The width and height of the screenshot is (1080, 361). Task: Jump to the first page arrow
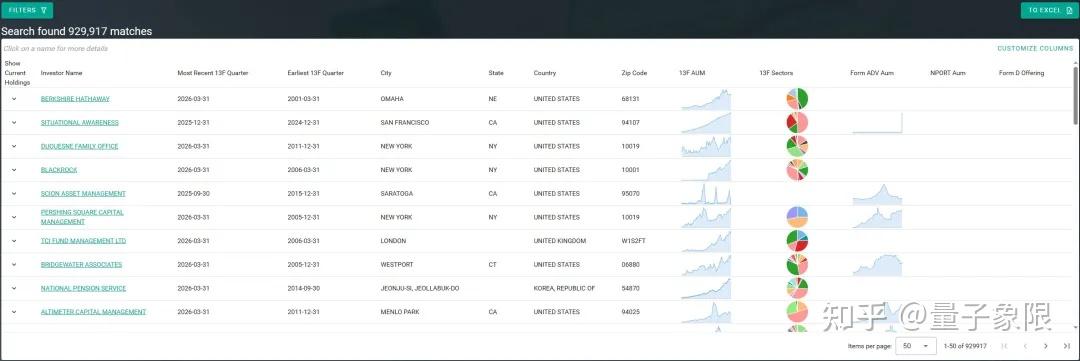pyautogui.click(x=1004, y=346)
